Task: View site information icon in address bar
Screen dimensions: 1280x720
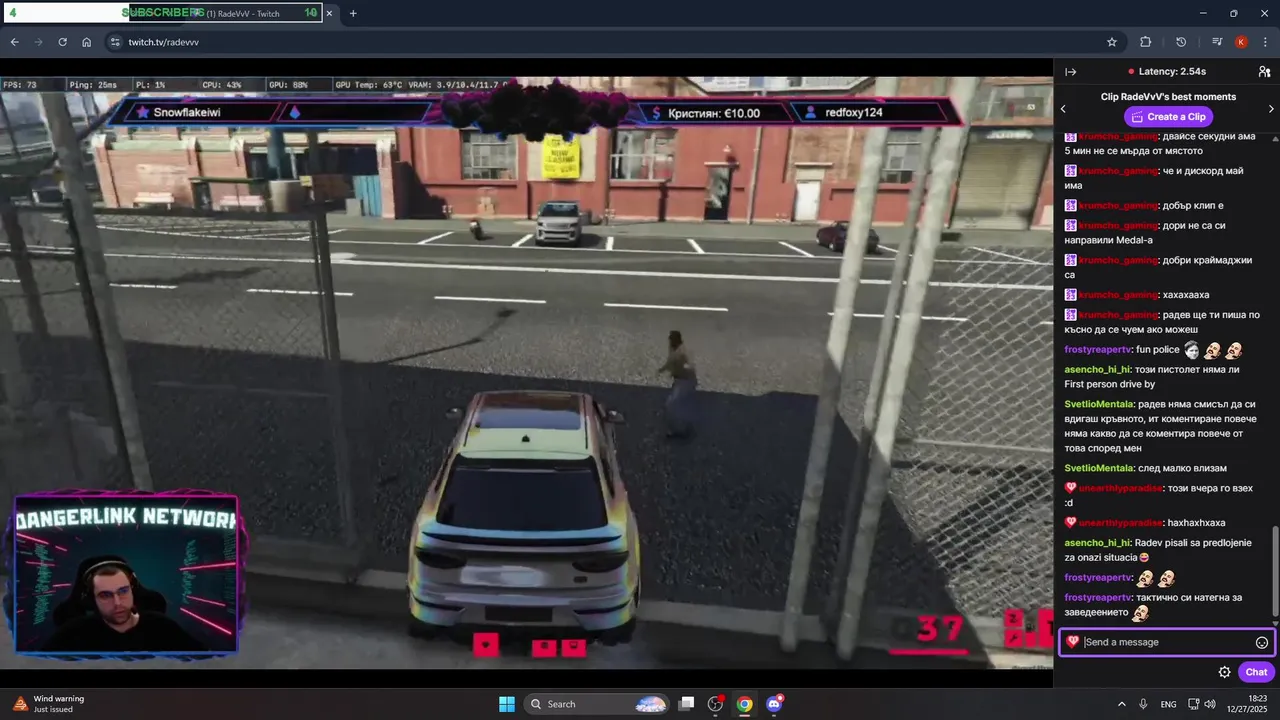Action: tap(115, 42)
